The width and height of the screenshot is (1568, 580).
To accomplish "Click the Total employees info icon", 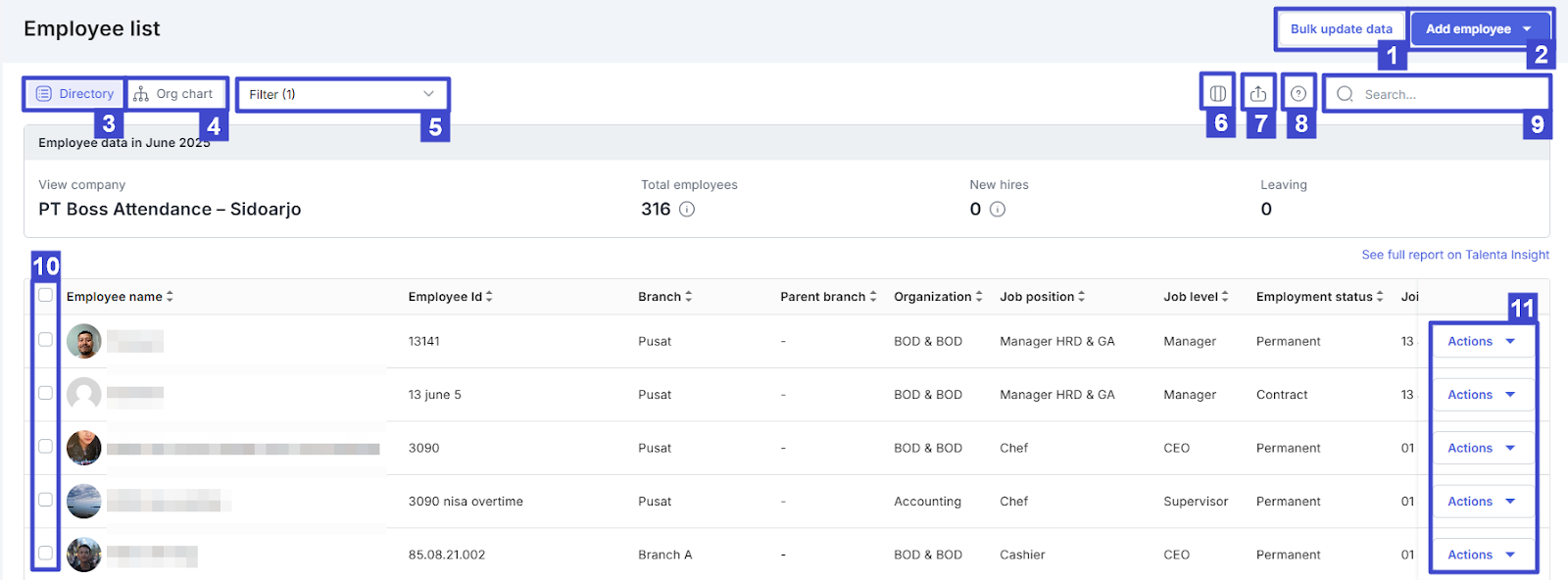I will point(687,210).
